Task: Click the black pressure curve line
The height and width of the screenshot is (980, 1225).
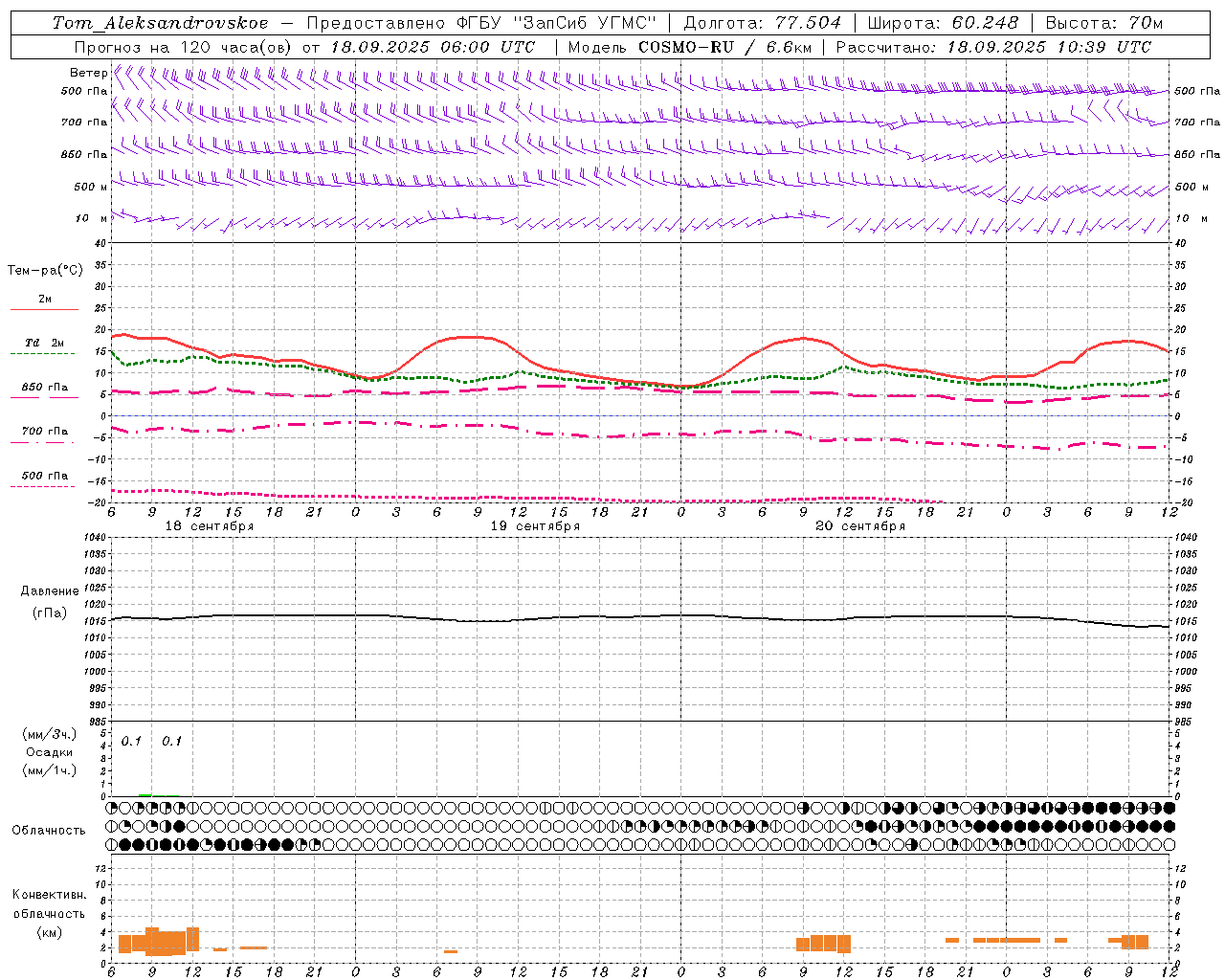Action: 639,618
